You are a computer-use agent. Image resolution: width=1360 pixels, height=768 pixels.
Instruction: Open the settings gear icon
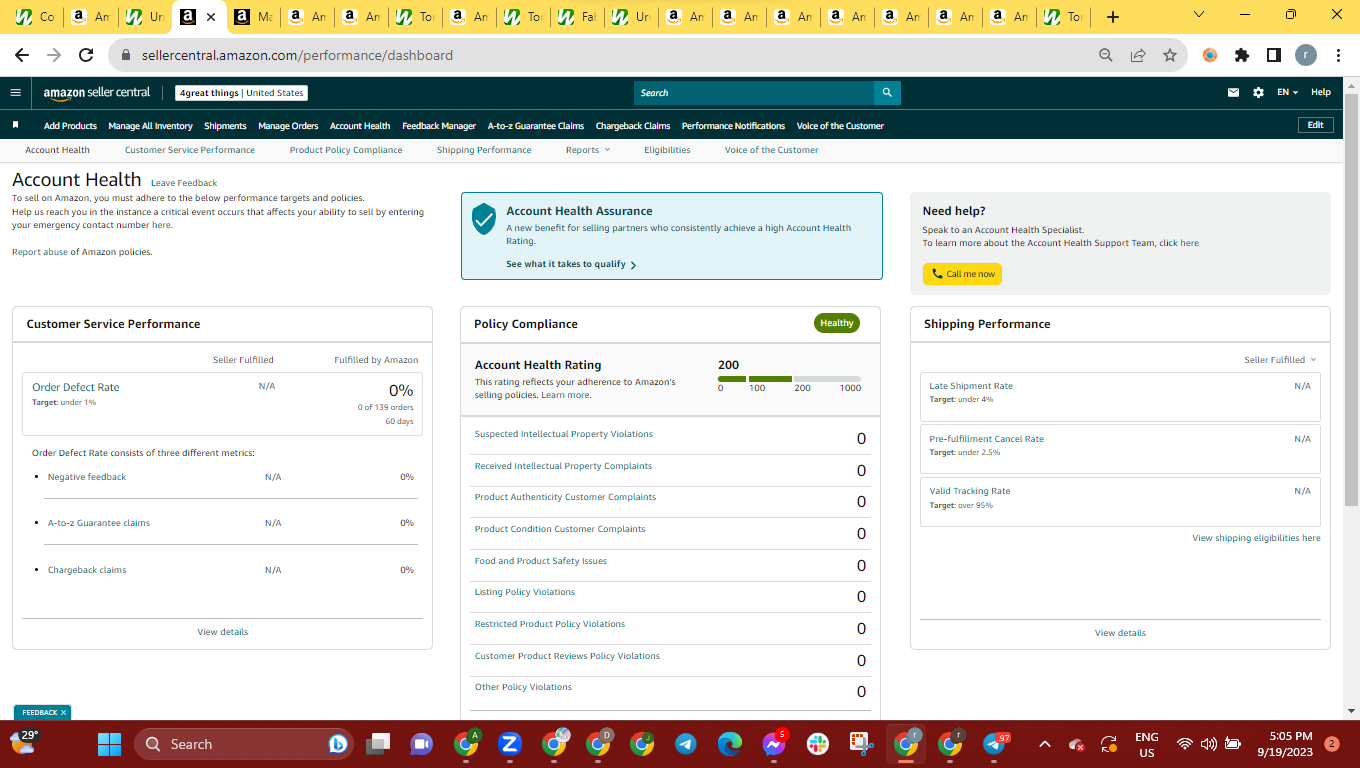coord(1258,93)
